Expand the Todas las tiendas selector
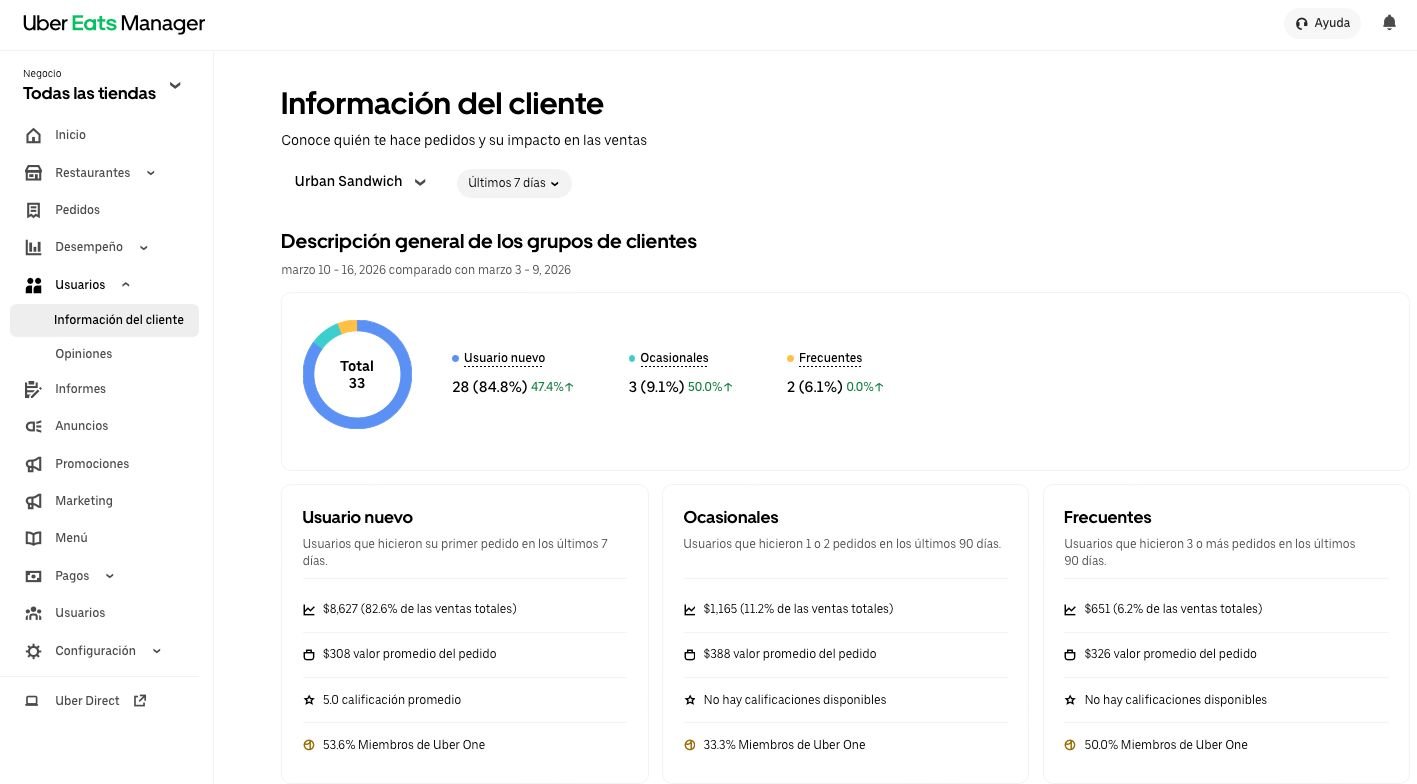This screenshot has height=784, width=1417. [175, 86]
